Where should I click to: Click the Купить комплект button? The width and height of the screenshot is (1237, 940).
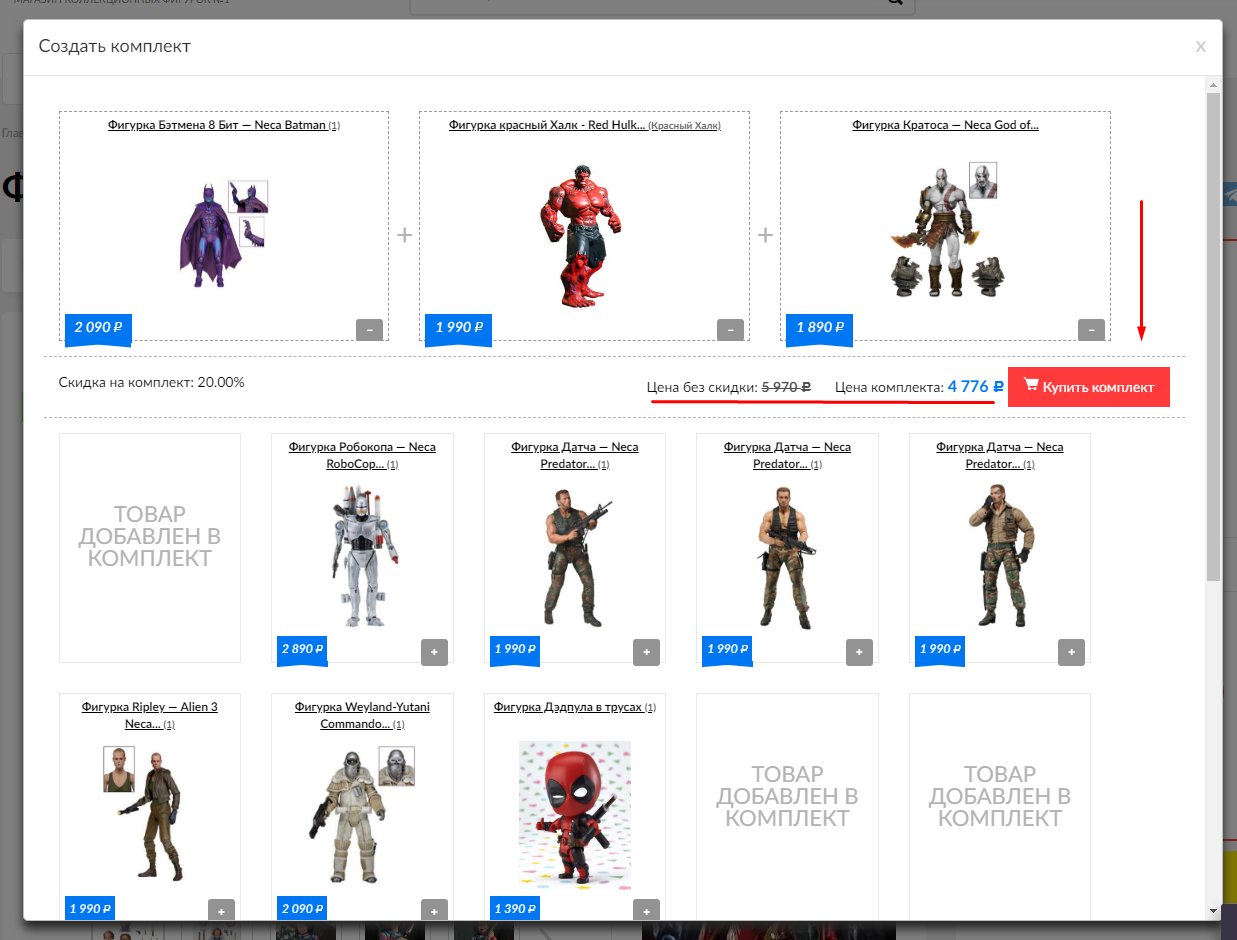1089,387
